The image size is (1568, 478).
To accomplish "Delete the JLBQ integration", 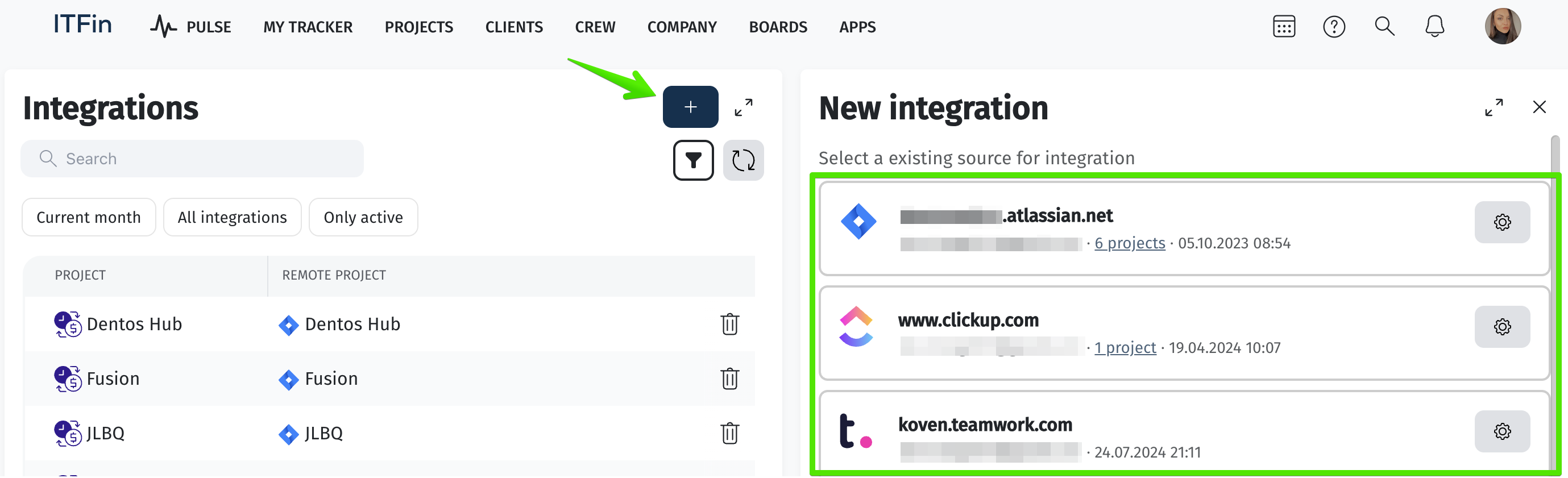I will pos(729,434).
